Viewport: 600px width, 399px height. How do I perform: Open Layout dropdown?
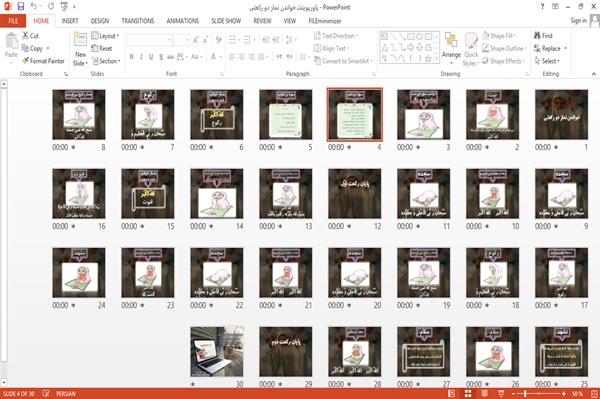[106, 36]
